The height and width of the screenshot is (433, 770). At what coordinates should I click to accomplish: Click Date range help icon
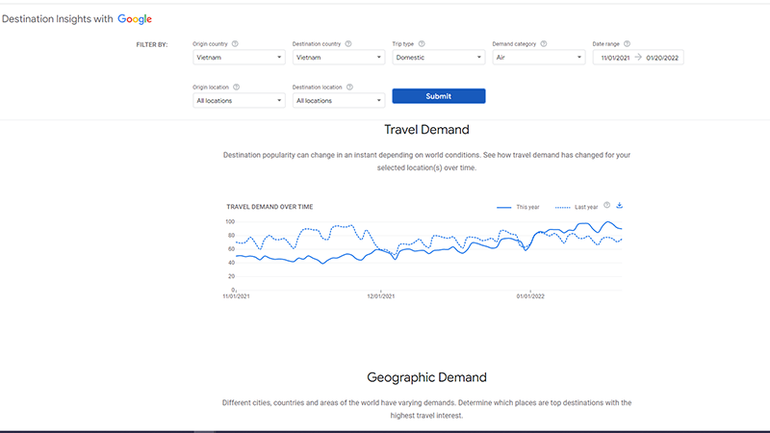pos(627,44)
